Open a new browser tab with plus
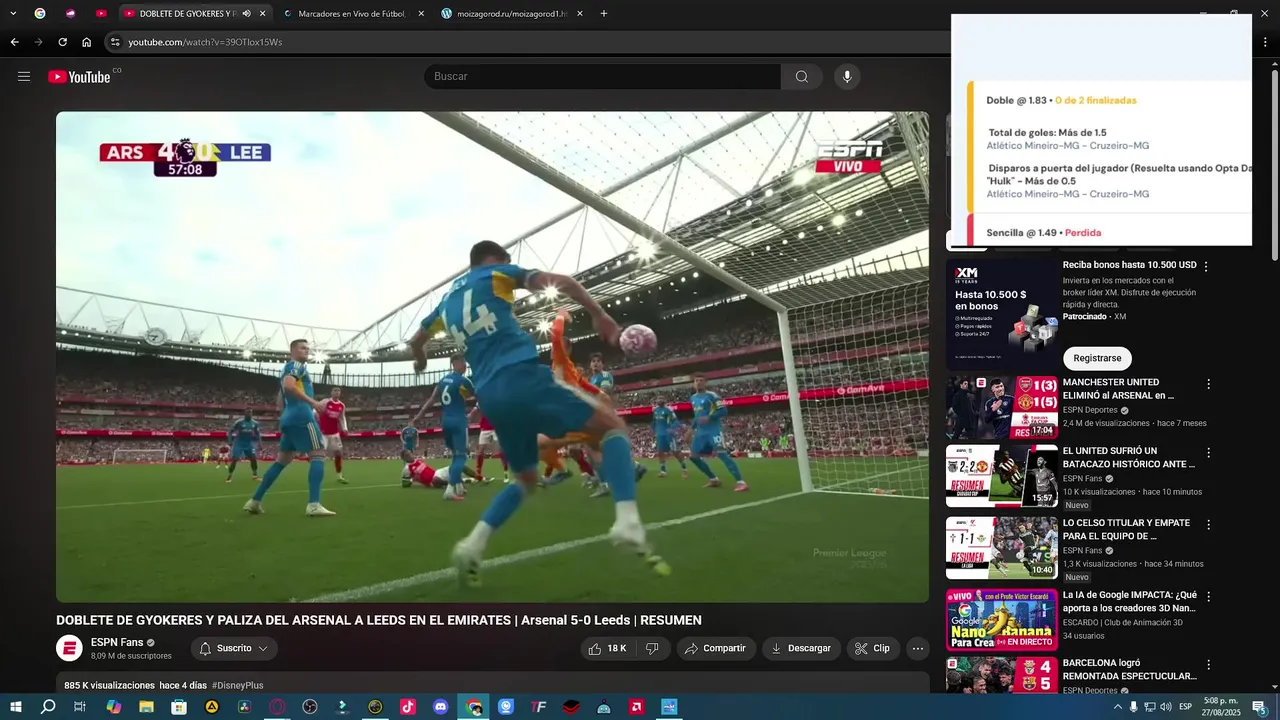Screen dimensions: 1280x720 (x=604, y=14)
